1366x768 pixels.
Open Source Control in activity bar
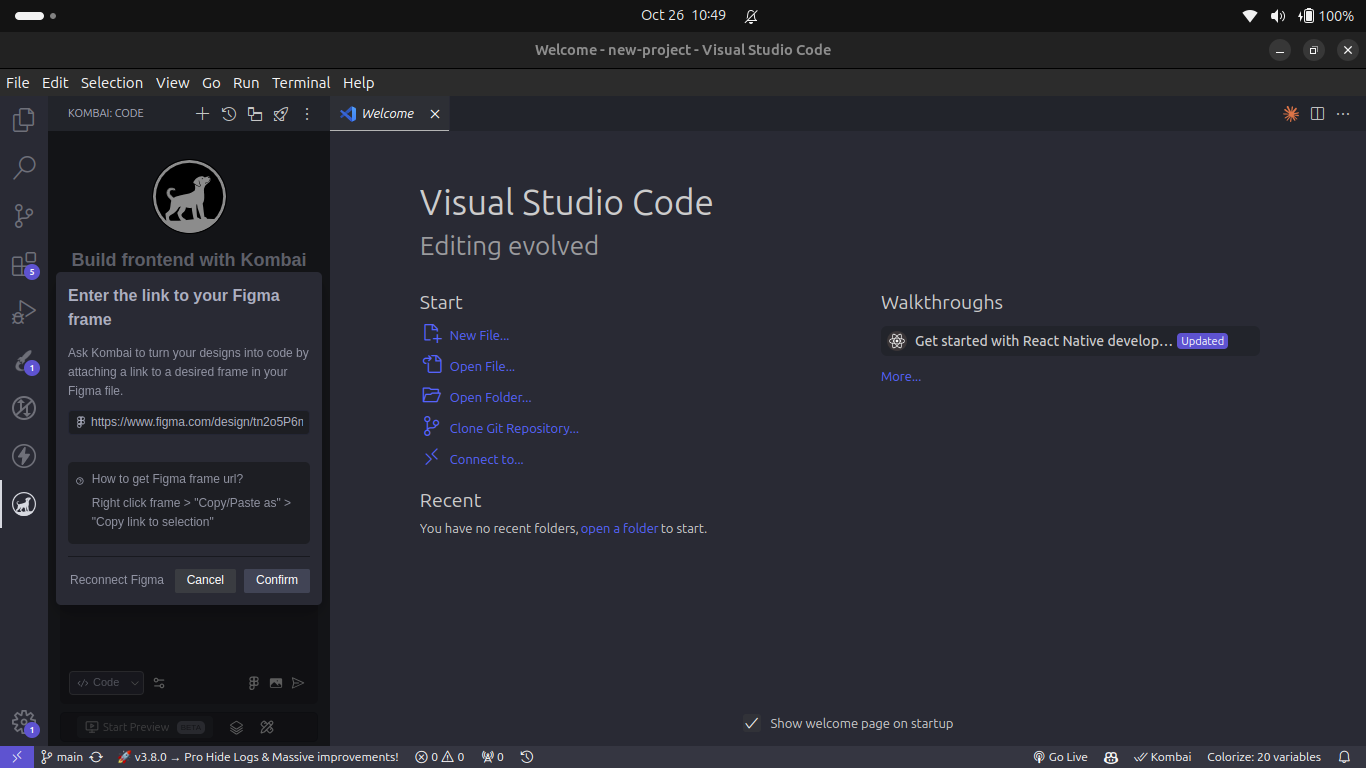pos(24,216)
